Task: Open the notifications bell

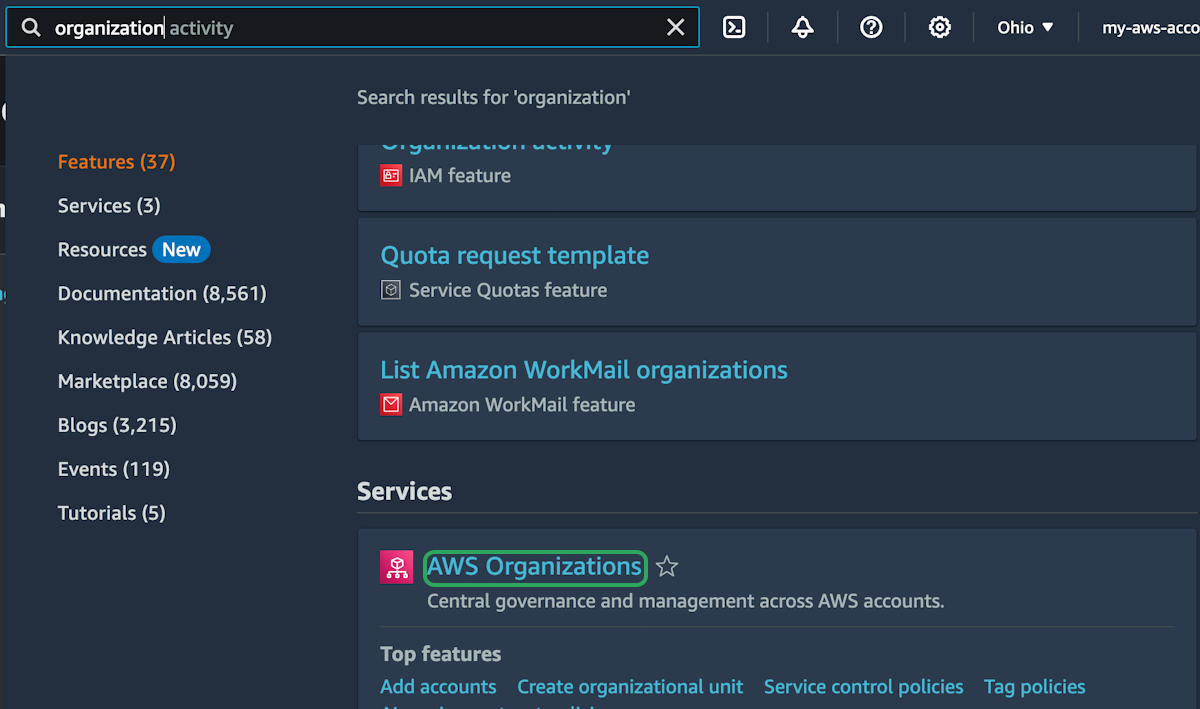Action: [x=802, y=28]
